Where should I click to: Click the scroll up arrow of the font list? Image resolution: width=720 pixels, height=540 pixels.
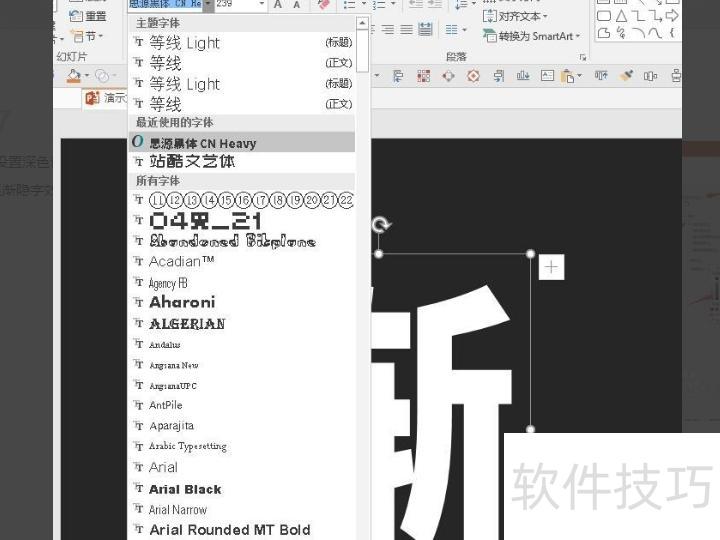tap(362, 23)
